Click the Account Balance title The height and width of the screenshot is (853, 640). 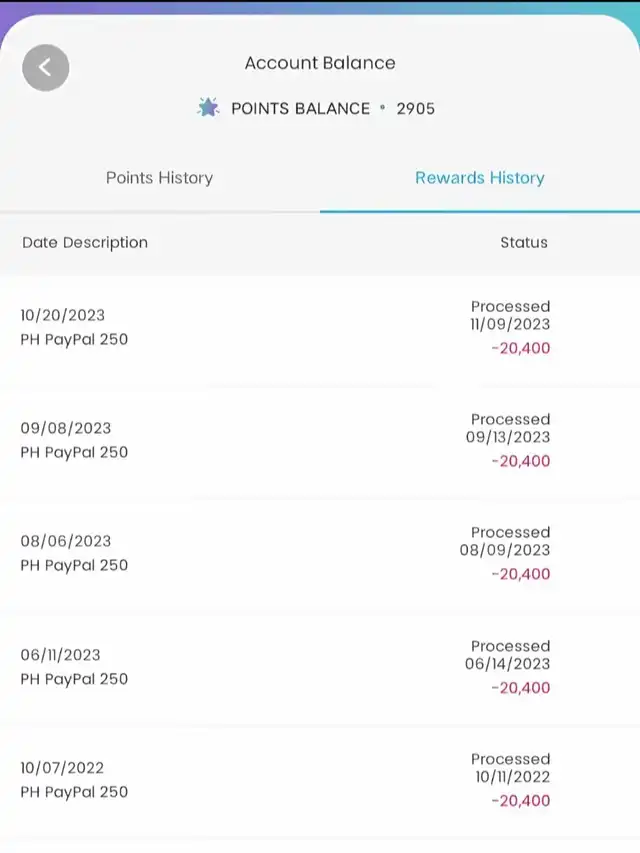point(320,63)
